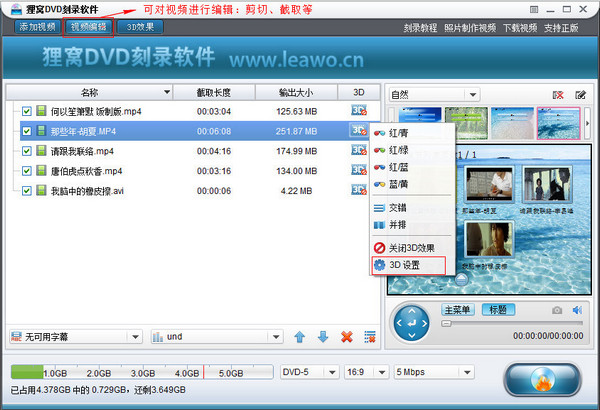
Task: Open the 刻录教程 link
Action: pos(420,28)
